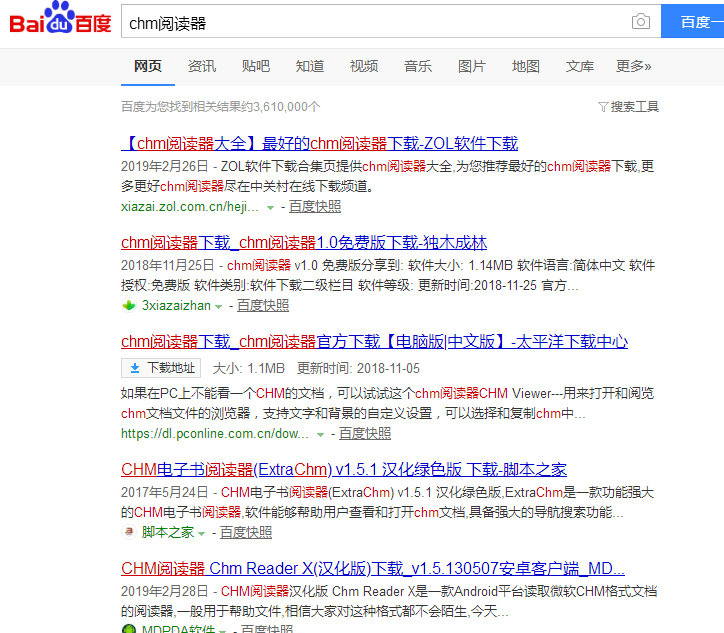Switch to the 图片 tab

pos(472,66)
